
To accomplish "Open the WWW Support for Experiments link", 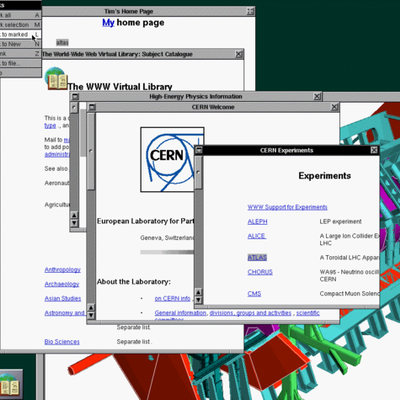I will click(x=287, y=207).
